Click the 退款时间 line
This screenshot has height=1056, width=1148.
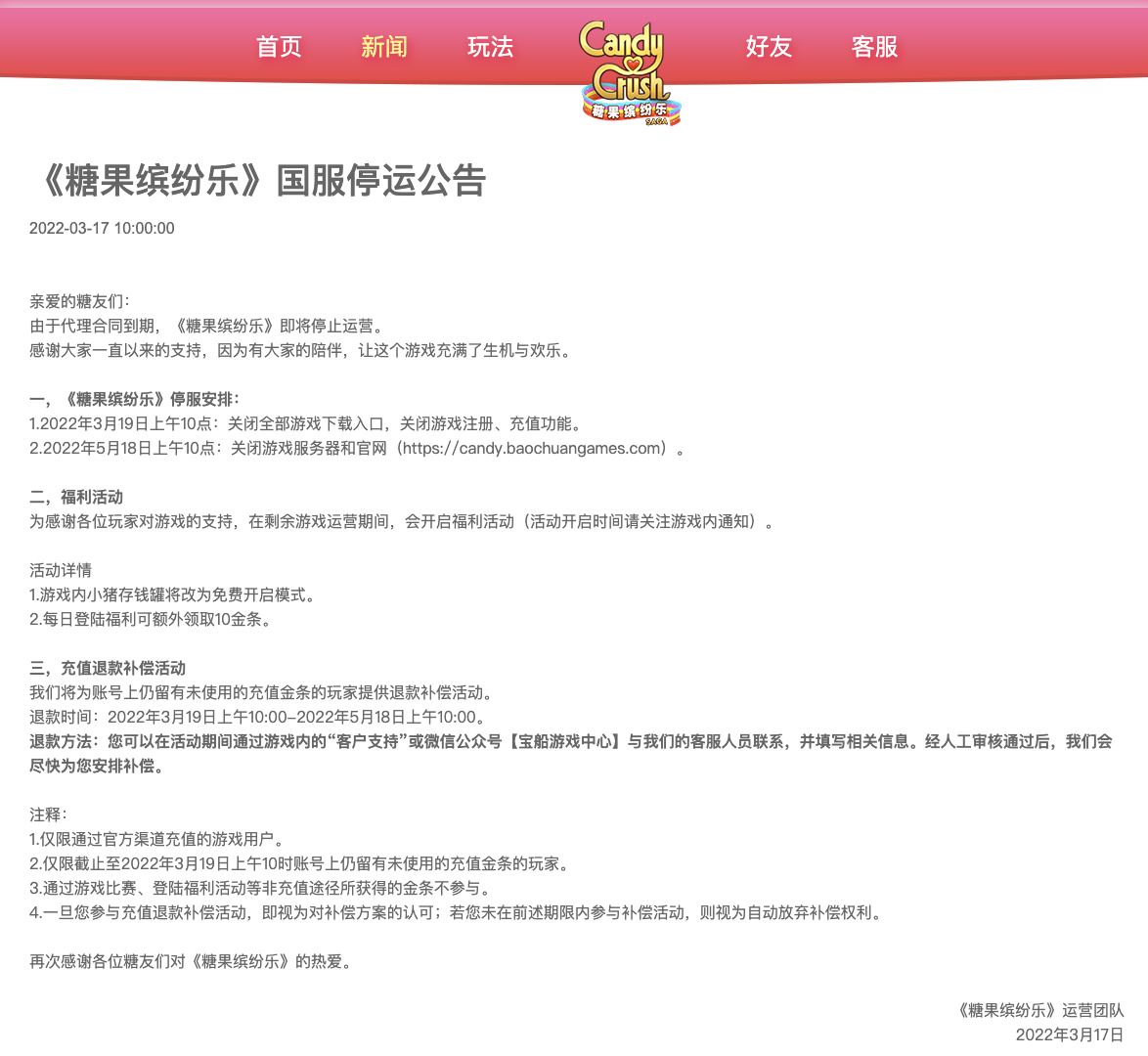coord(258,717)
